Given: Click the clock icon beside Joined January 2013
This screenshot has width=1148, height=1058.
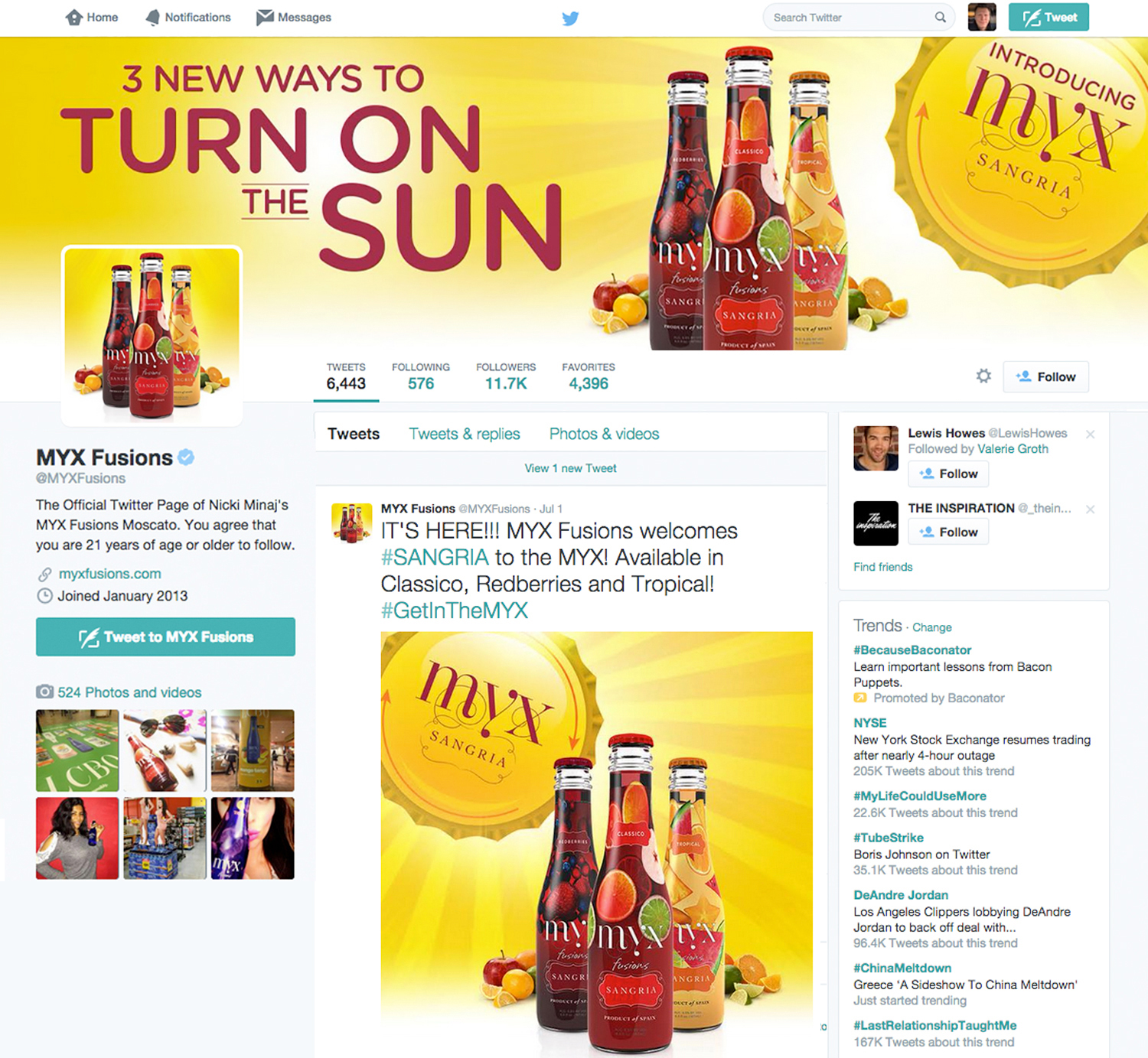Looking at the screenshot, I should coord(45,596).
